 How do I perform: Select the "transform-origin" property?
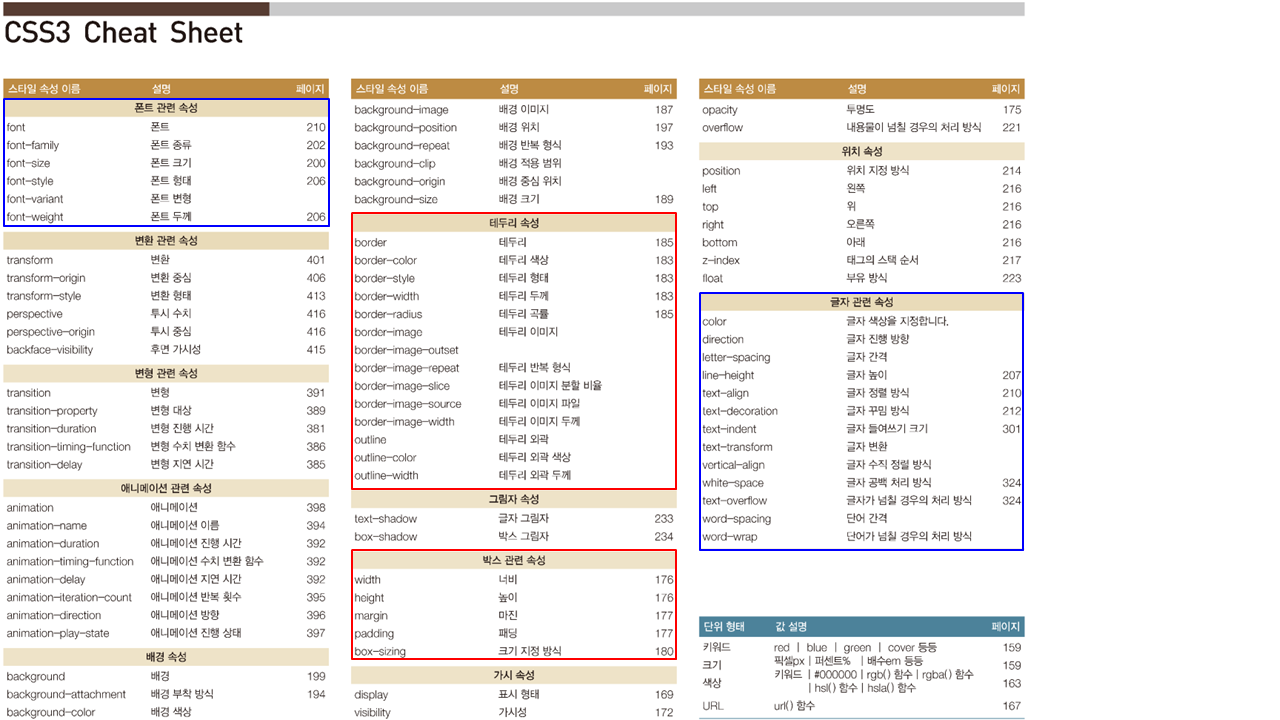46,278
